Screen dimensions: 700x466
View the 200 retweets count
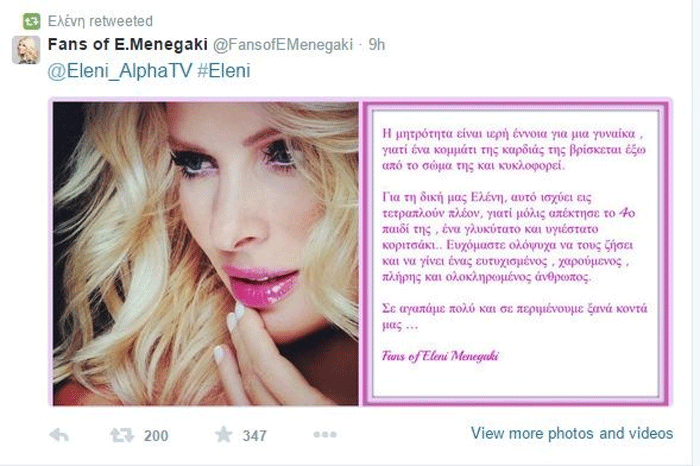pyautogui.click(x=156, y=436)
